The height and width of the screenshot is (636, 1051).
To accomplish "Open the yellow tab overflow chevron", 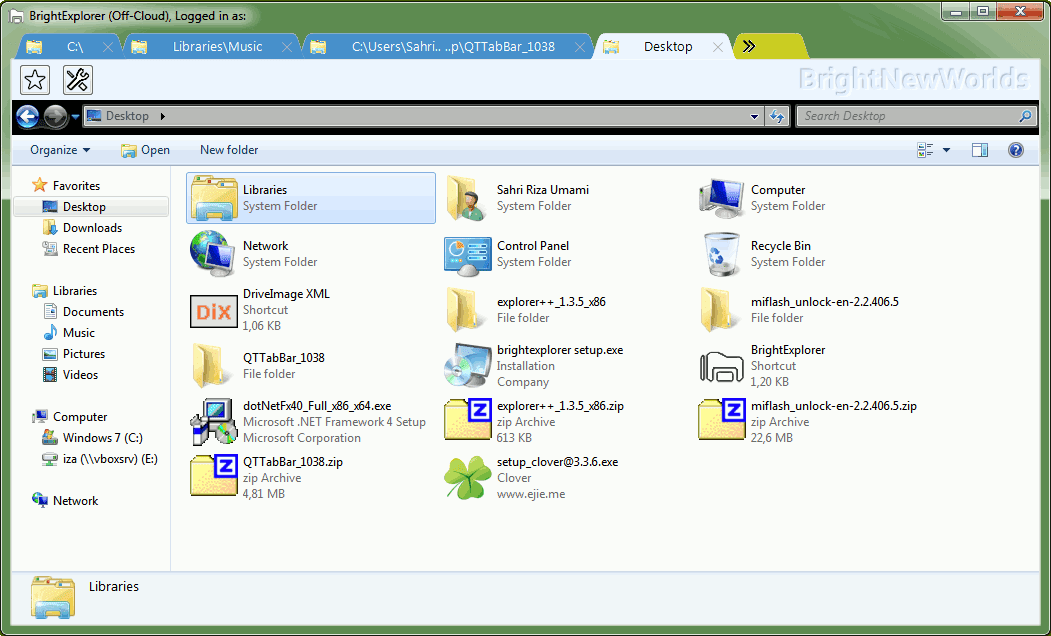I will coord(750,46).
